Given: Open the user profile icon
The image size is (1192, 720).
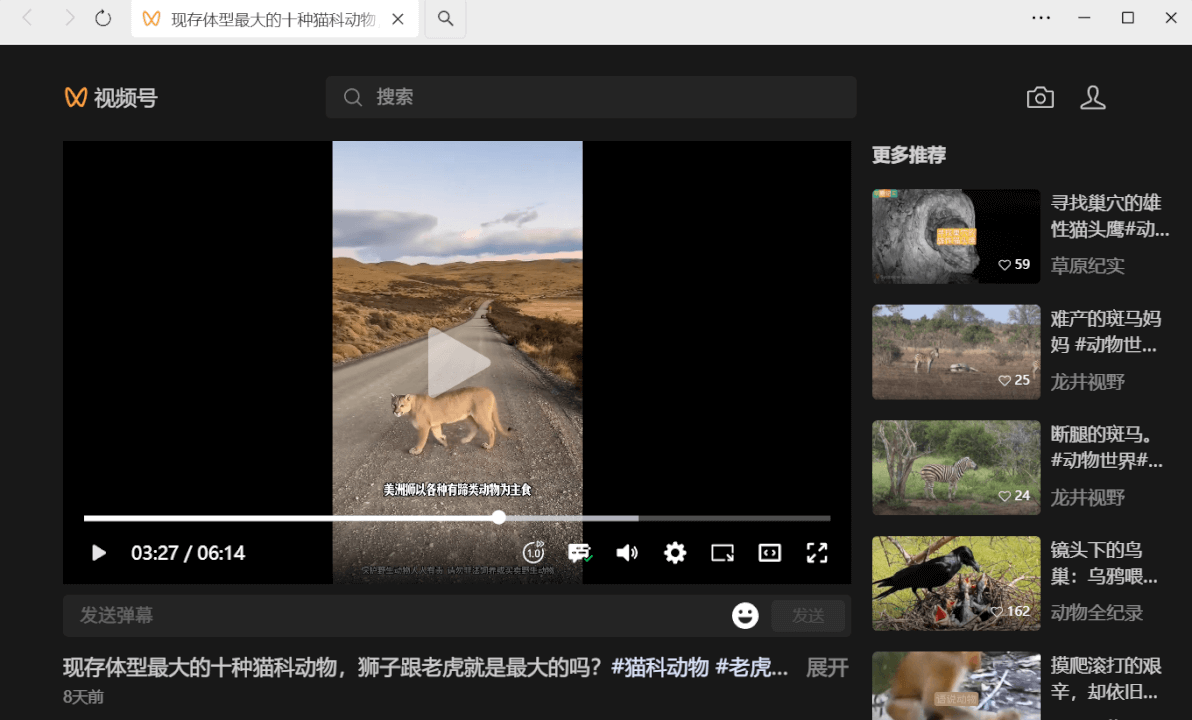Looking at the screenshot, I should pyautogui.click(x=1093, y=97).
